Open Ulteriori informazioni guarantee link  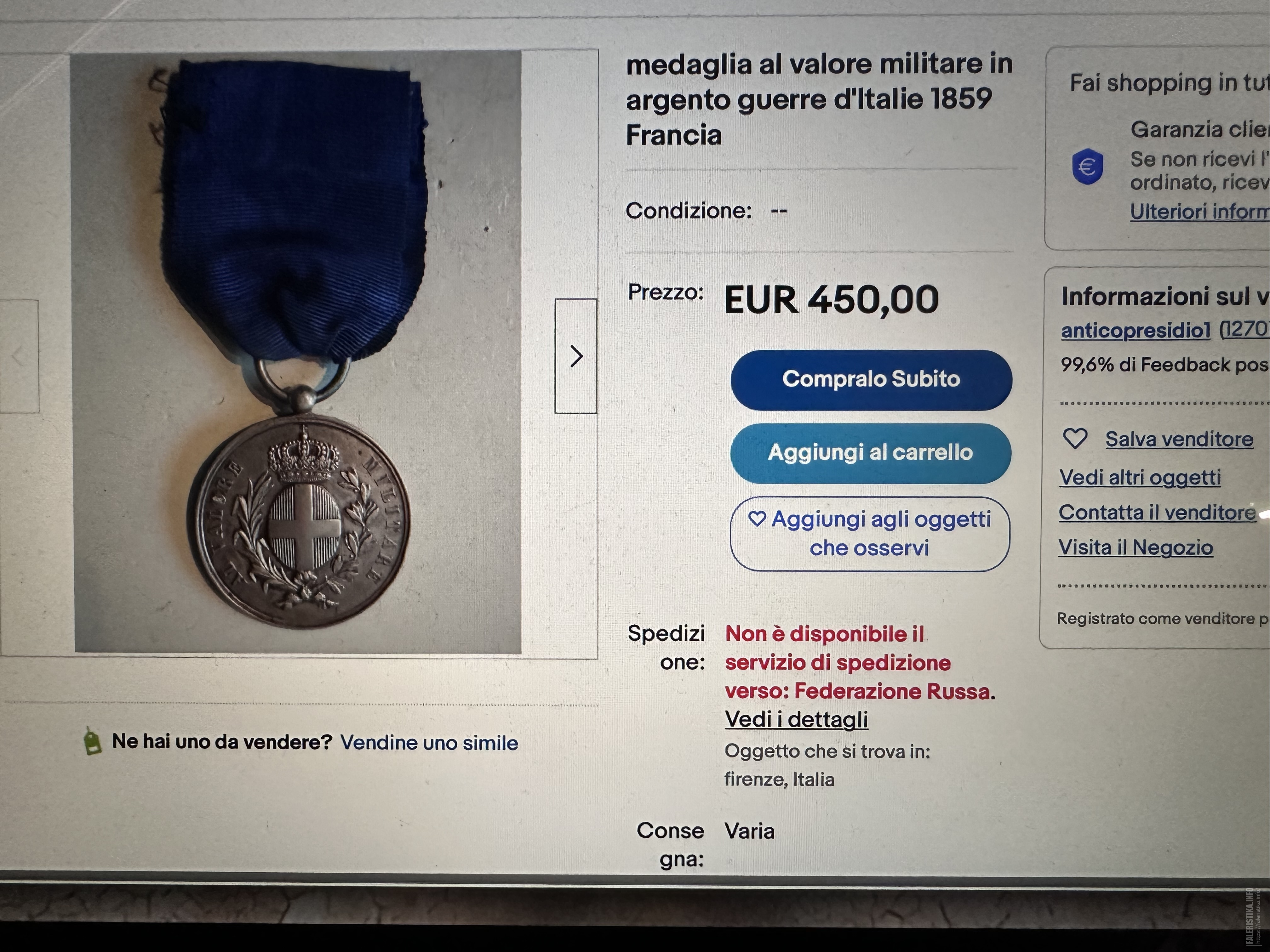pyautogui.click(x=1200, y=212)
